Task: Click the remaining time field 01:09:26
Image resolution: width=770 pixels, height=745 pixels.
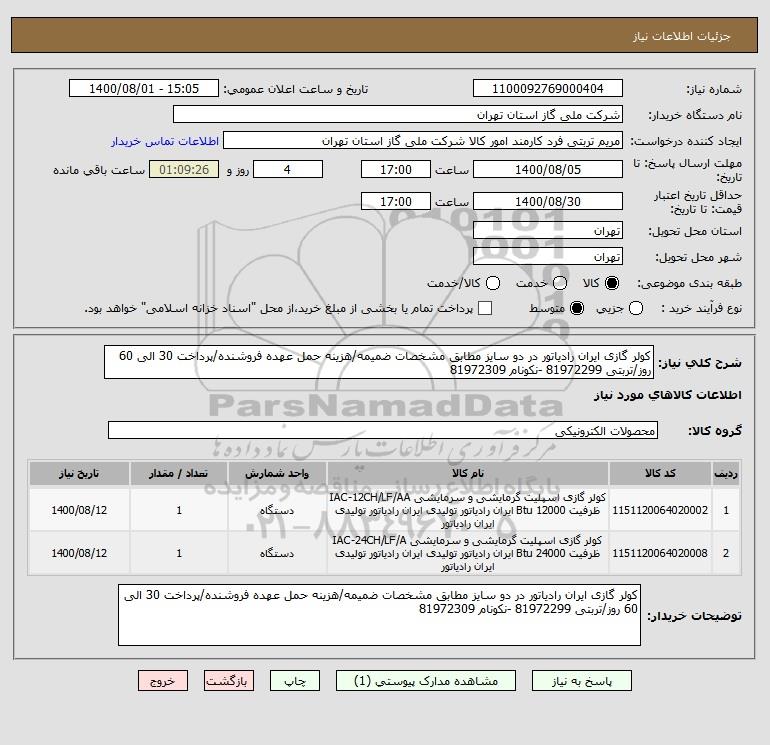Action: pos(184,169)
